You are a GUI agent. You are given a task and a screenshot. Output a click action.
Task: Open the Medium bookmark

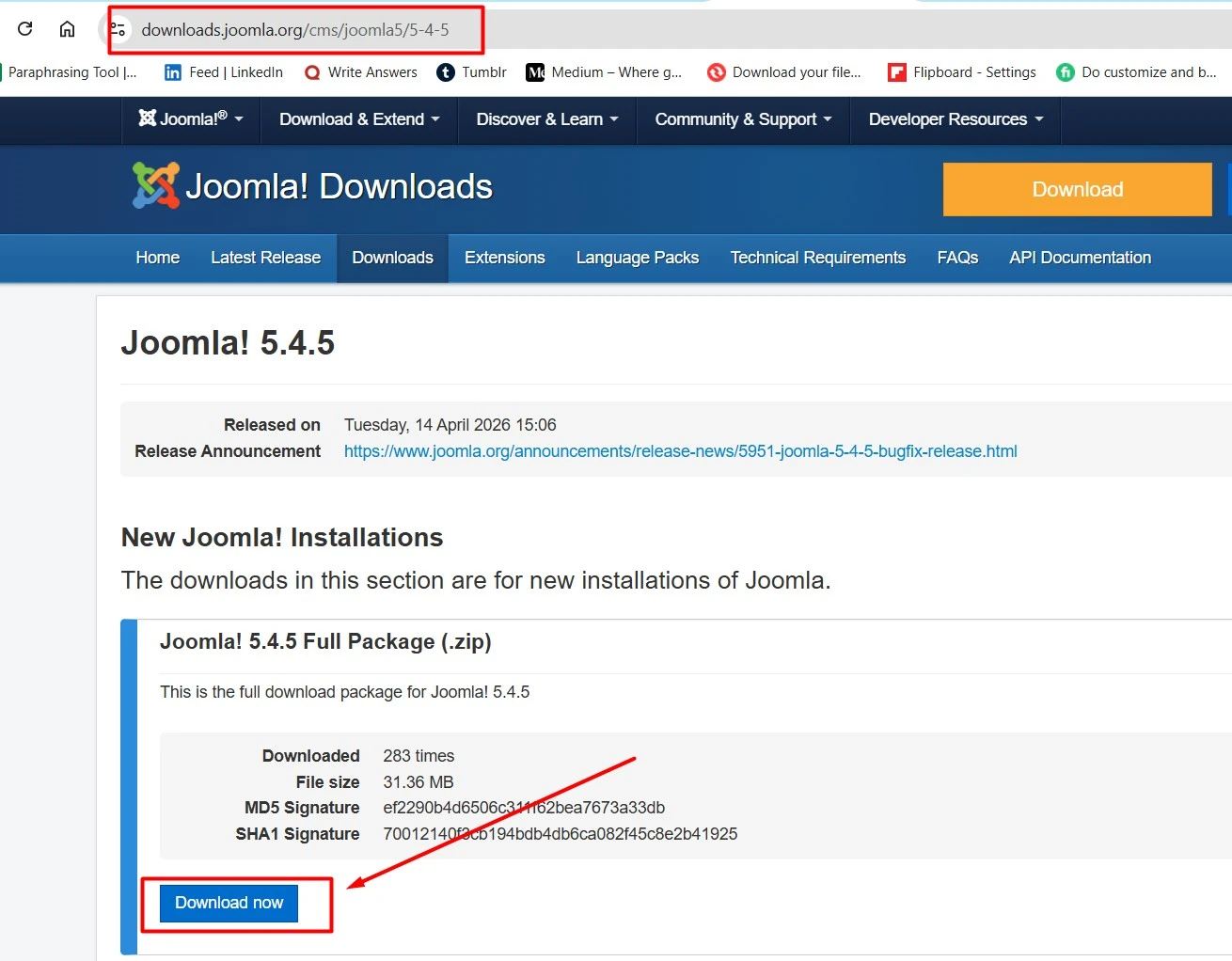coord(604,72)
